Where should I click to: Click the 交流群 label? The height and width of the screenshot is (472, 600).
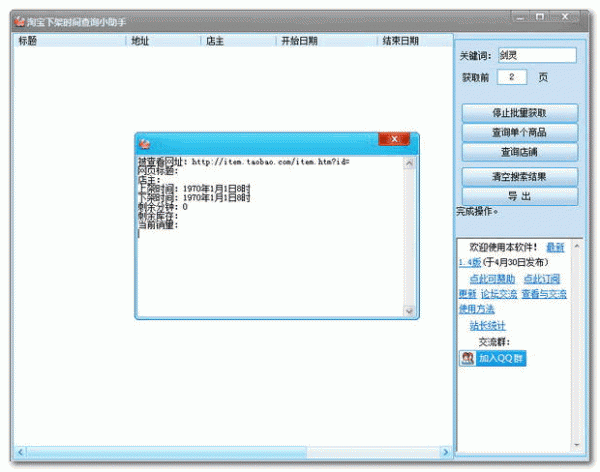[x=494, y=342]
